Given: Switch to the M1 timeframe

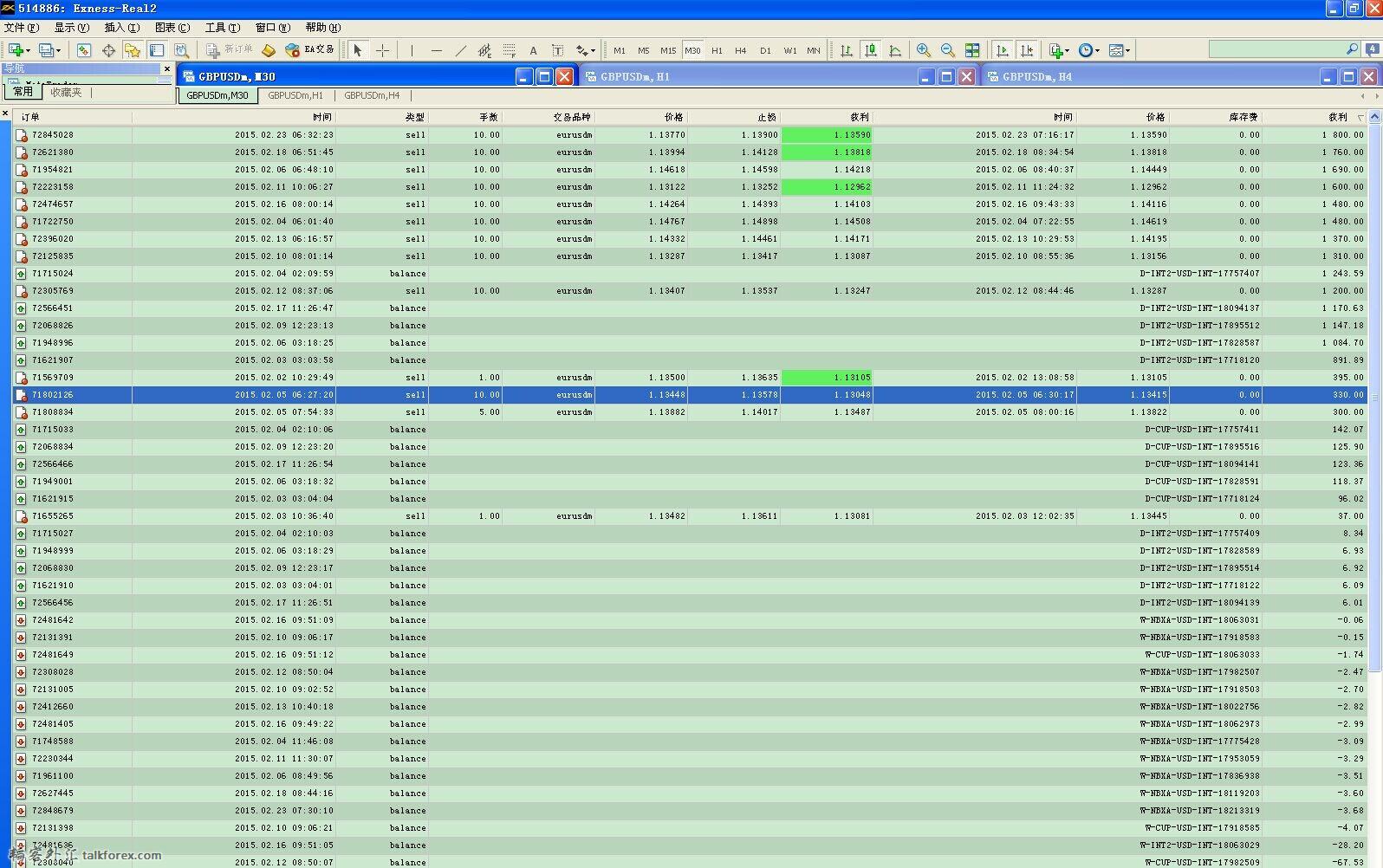Looking at the screenshot, I should (620, 50).
